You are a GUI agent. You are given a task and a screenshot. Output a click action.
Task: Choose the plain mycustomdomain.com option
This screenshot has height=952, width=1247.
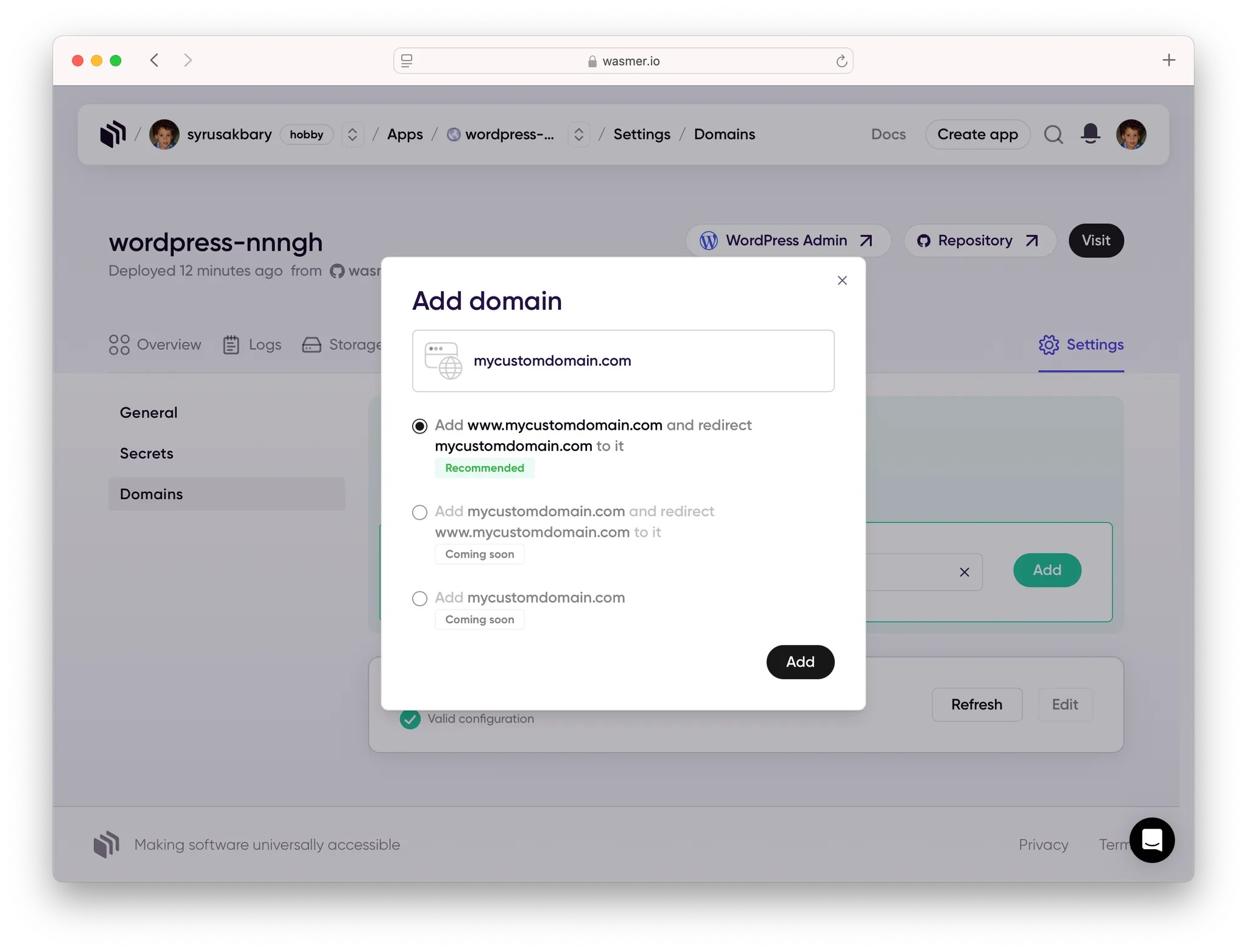pyautogui.click(x=420, y=598)
